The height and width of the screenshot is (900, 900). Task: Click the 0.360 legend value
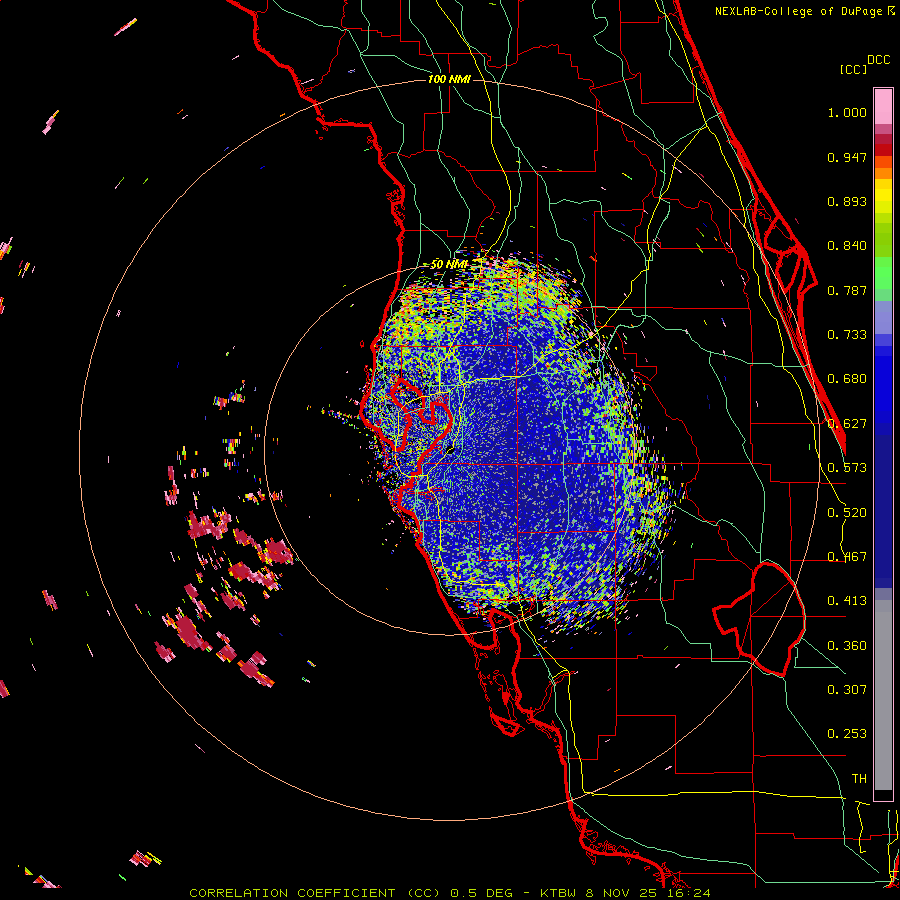847,646
